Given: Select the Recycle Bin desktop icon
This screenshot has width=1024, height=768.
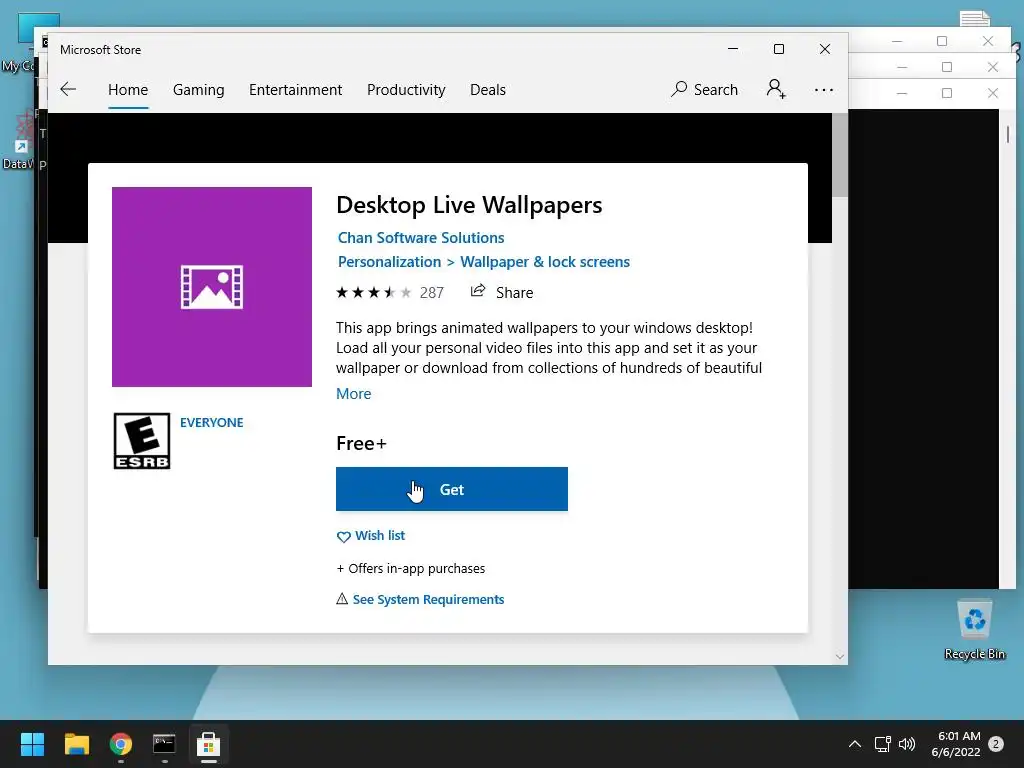Looking at the screenshot, I should (x=974, y=630).
